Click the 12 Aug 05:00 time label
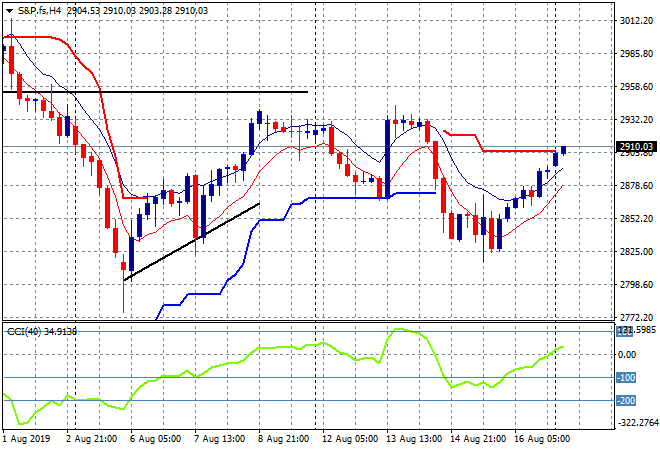This screenshot has width=660, height=450. coord(350,439)
